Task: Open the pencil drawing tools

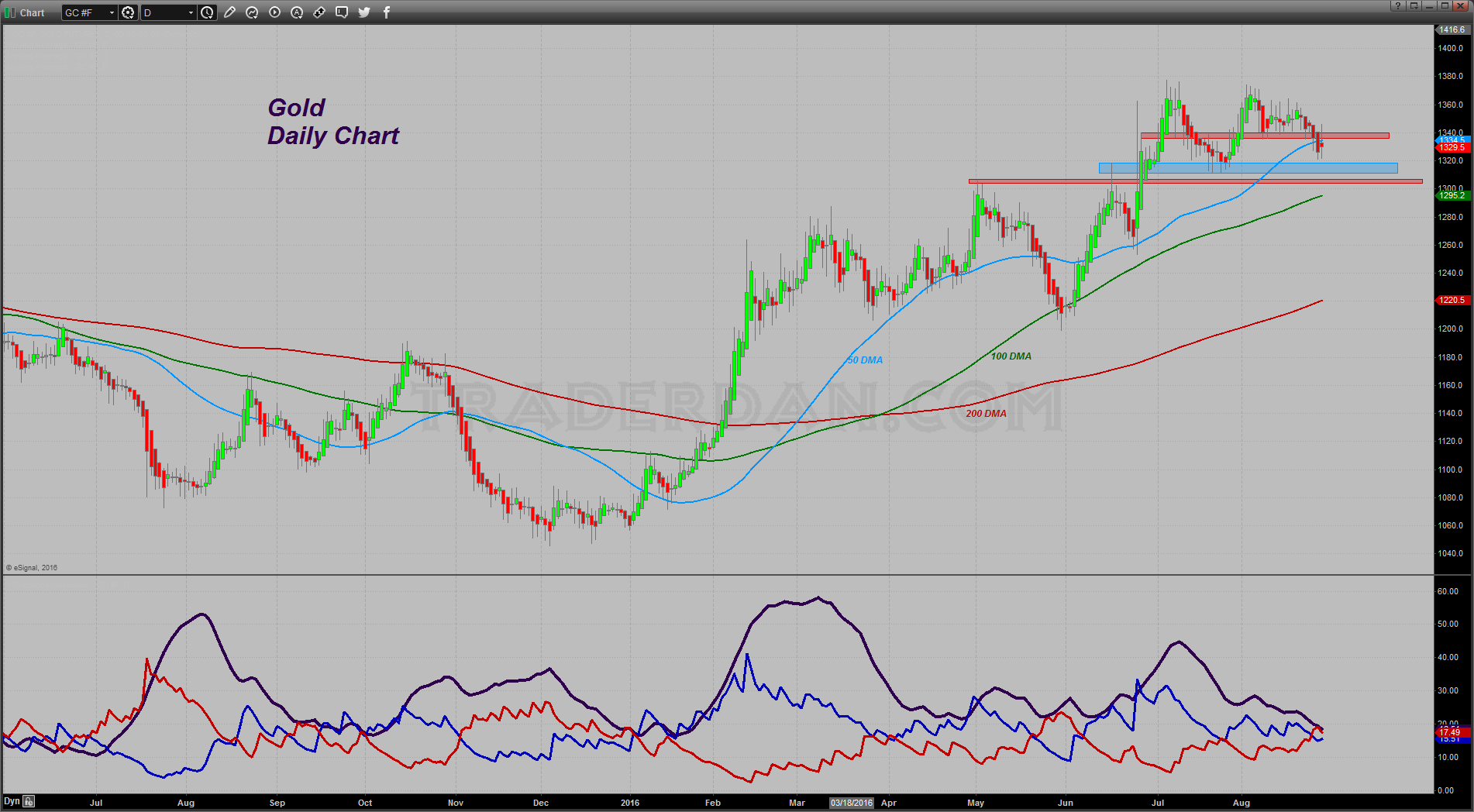Action: [229, 12]
